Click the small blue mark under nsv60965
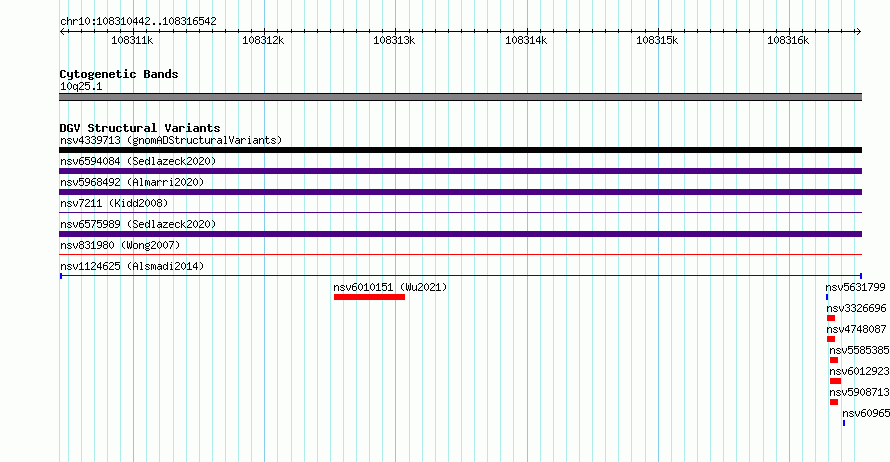This screenshot has width=890, height=462. click(844, 423)
